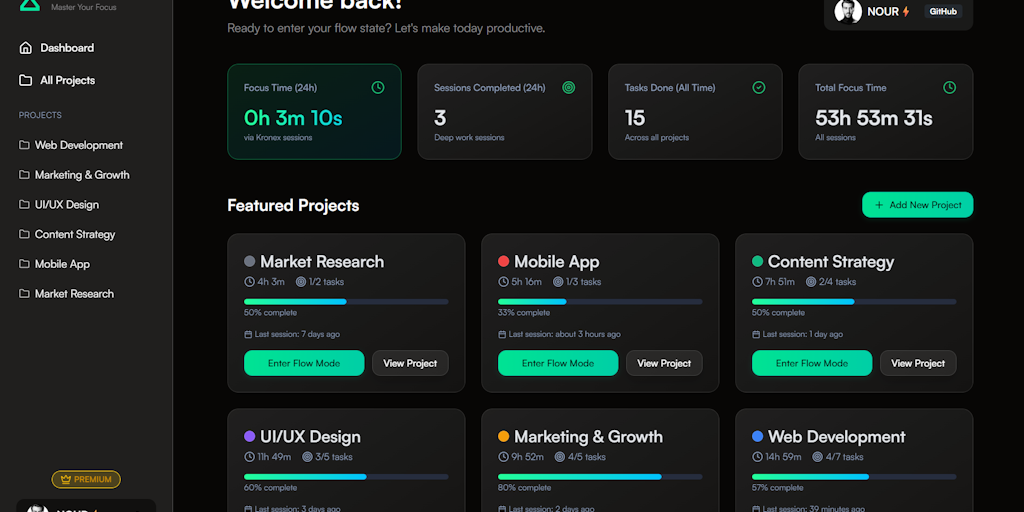
Task: Click Web Development 57% progress bar
Action: tap(854, 477)
